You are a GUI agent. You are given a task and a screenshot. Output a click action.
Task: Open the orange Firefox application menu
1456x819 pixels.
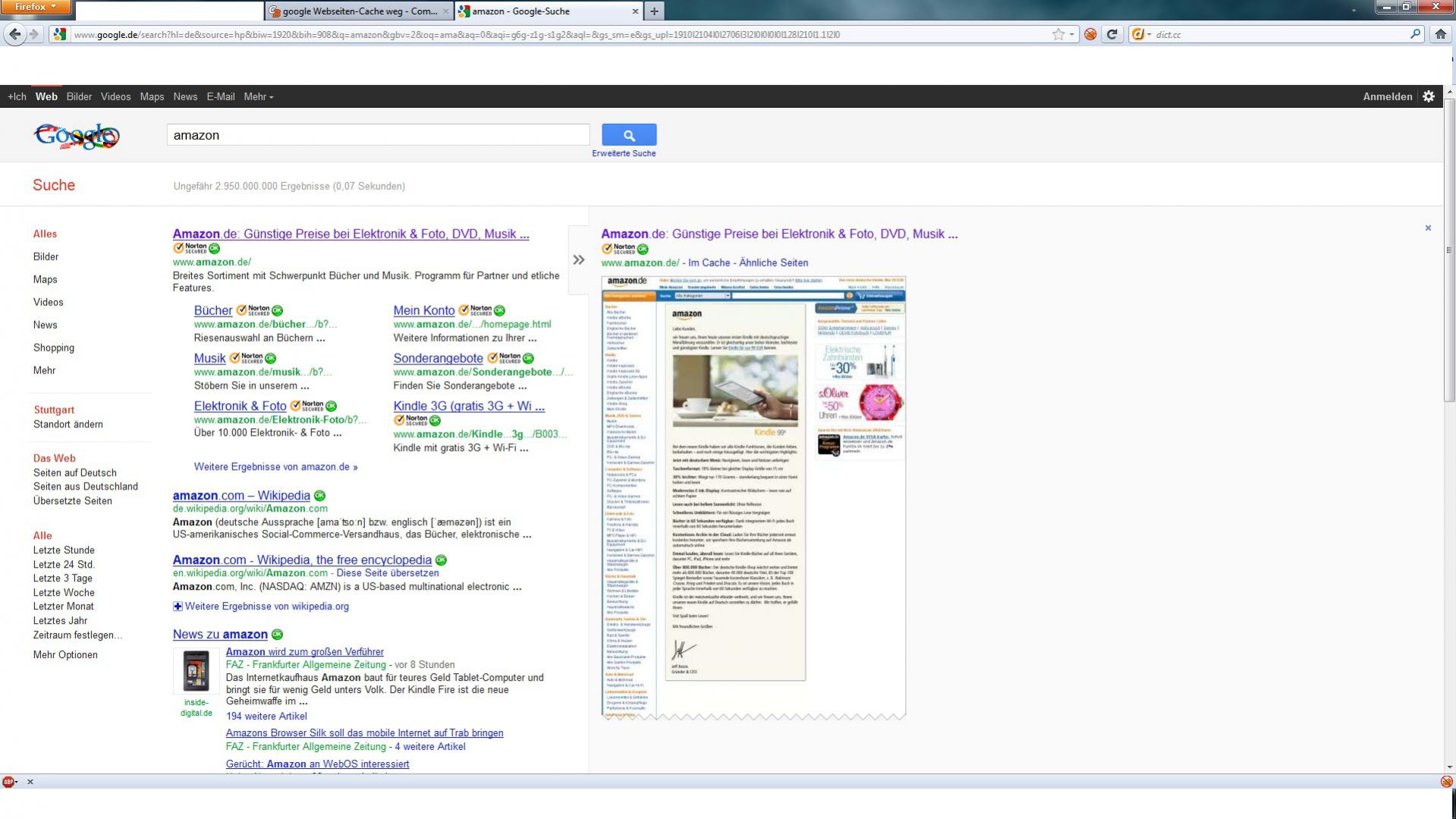pyautogui.click(x=36, y=7)
